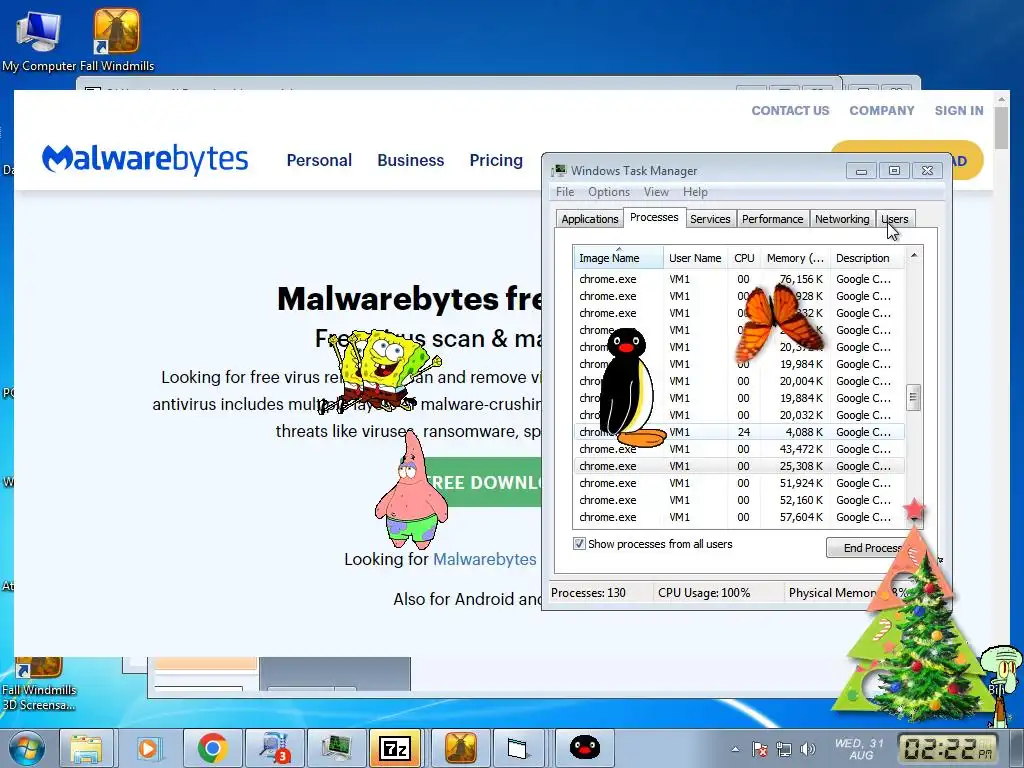Click the process list scrollbar thumb

pos(914,397)
